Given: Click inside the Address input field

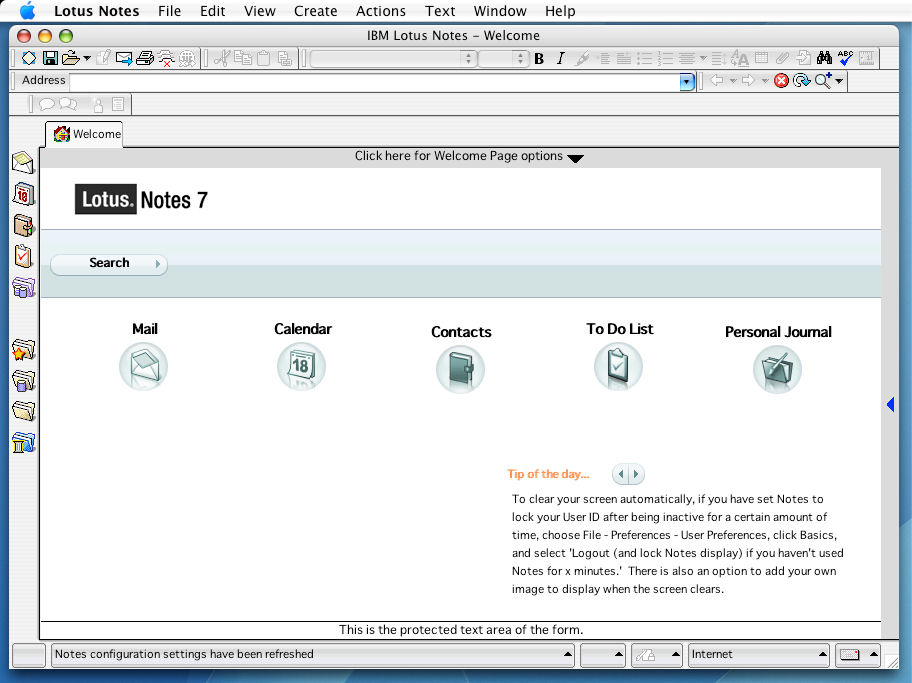Looking at the screenshot, I should (375, 81).
